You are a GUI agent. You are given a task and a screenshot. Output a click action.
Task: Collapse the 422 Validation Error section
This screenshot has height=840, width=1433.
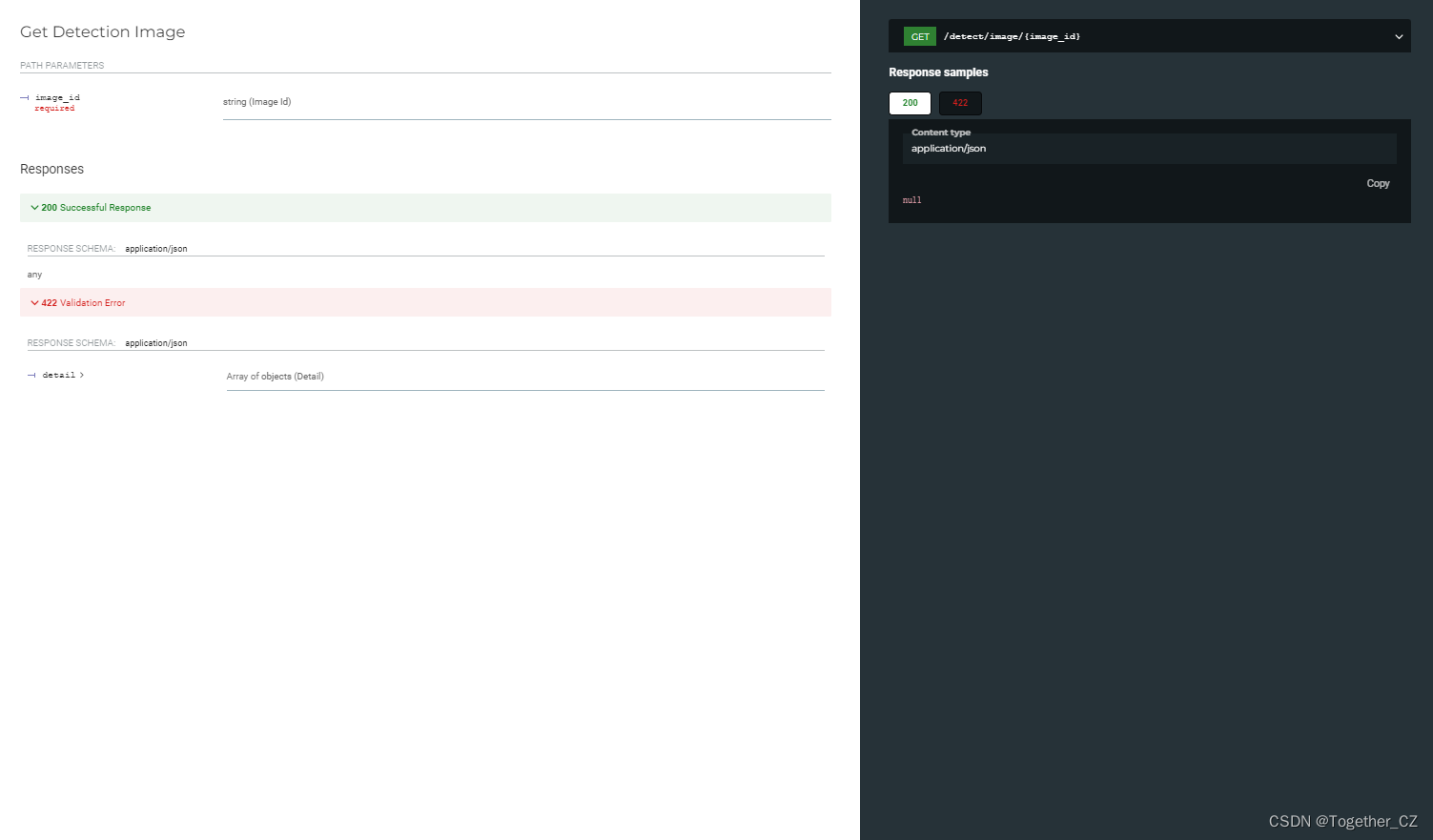pos(425,302)
